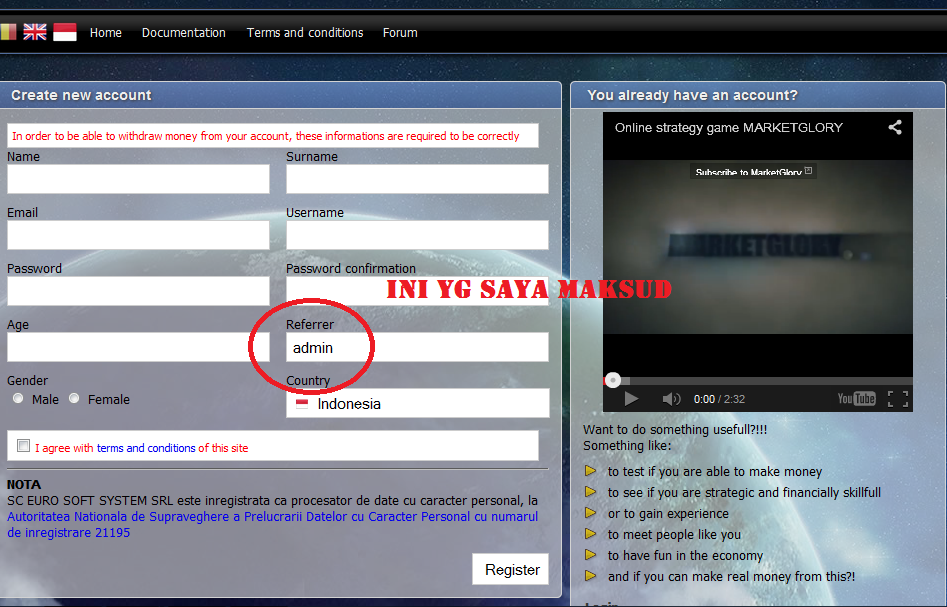Open terms and conditions link in agreement
947x607 pixels.
tap(146, 448)
